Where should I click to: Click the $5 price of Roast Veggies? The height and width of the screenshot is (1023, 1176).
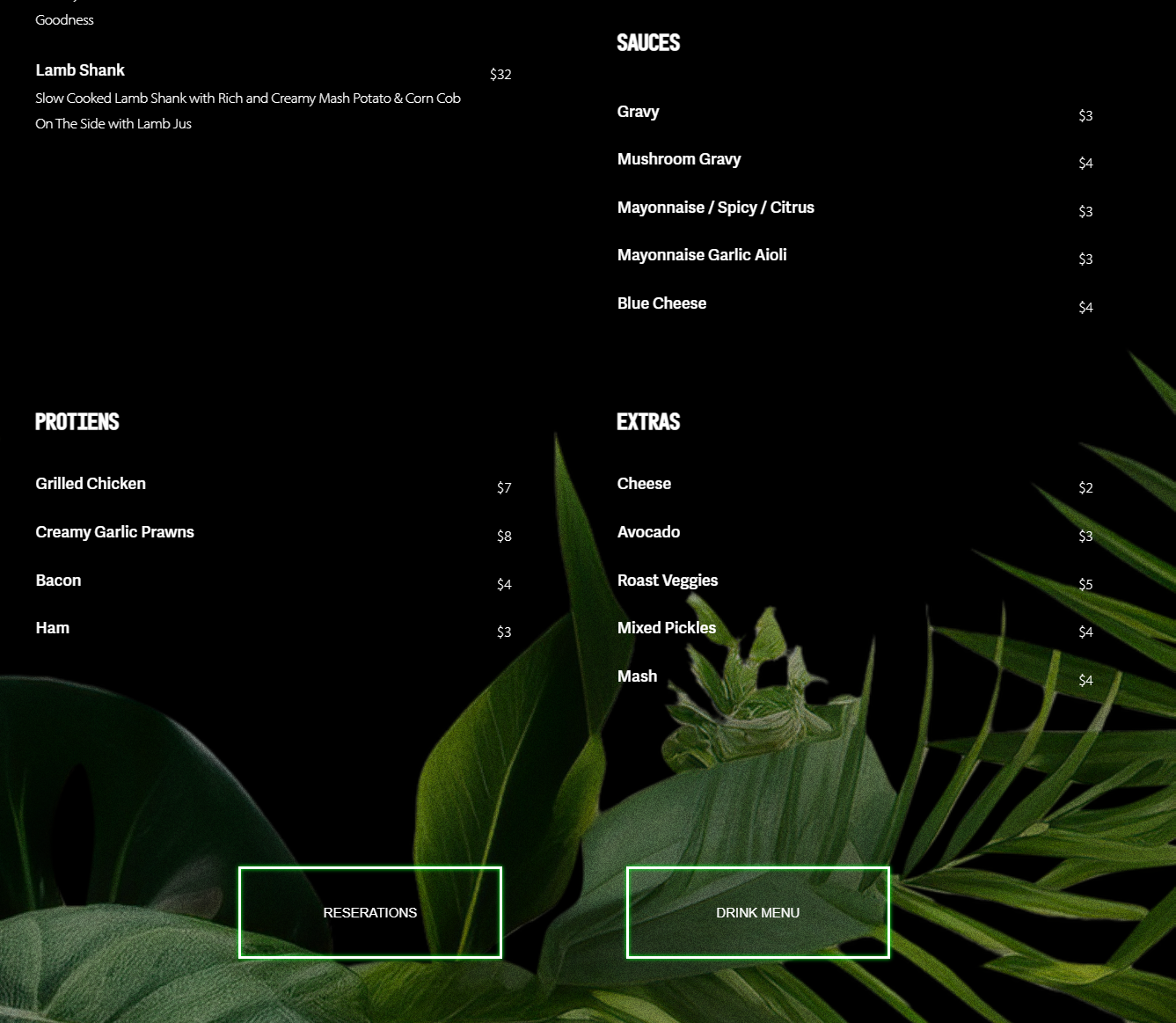pyautogui.click(x=1085, y=585)
